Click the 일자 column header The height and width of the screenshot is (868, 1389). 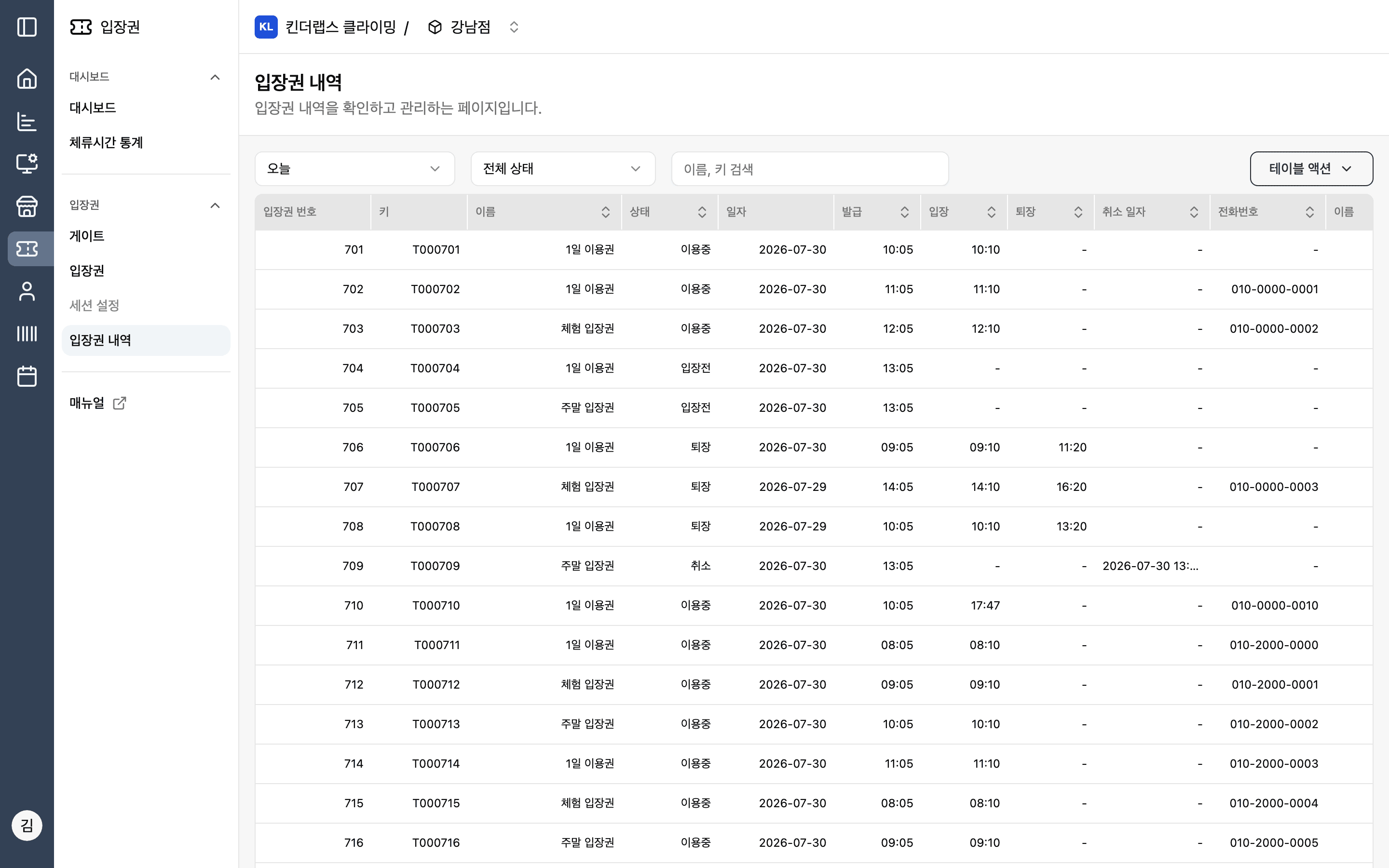coord(776,212)
